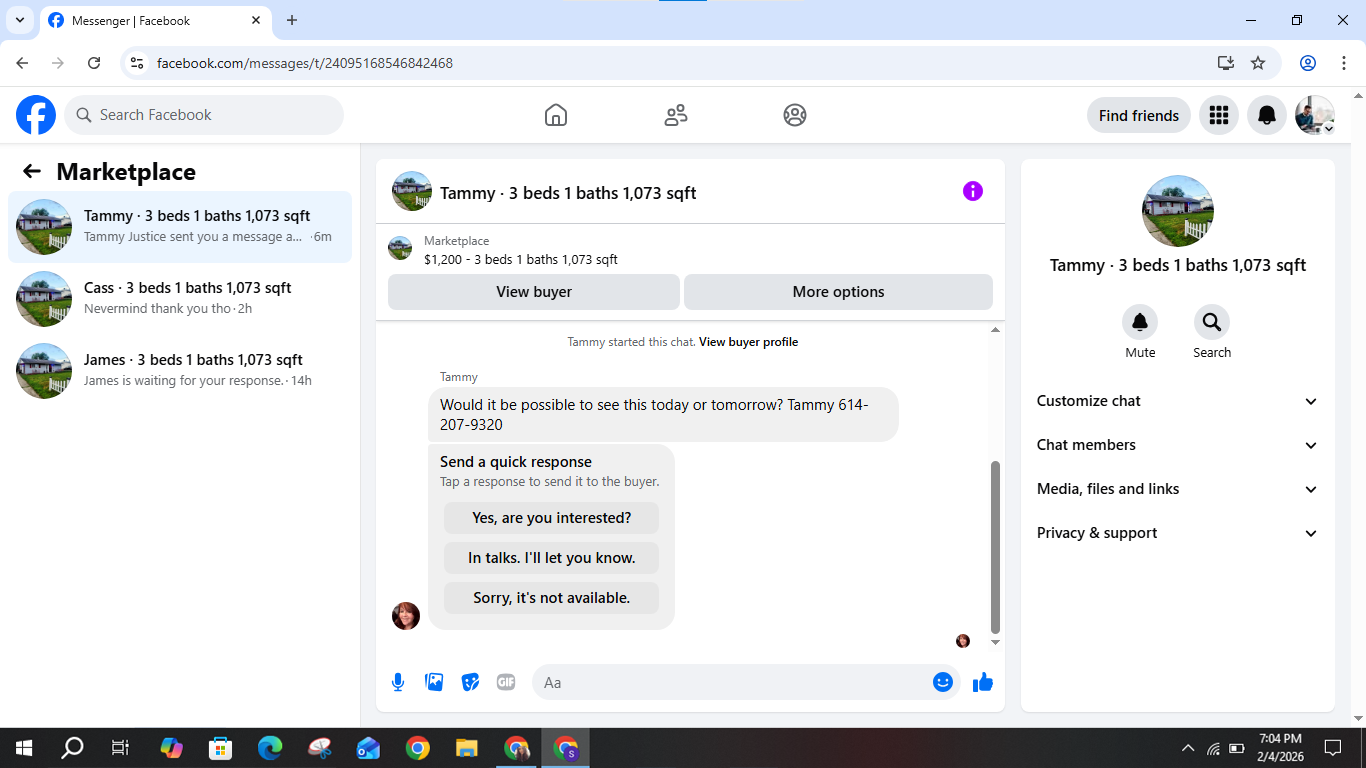Open the Chrome three-dot menu
This screenshot has height=768, width=1366.
pos(1344,63)
